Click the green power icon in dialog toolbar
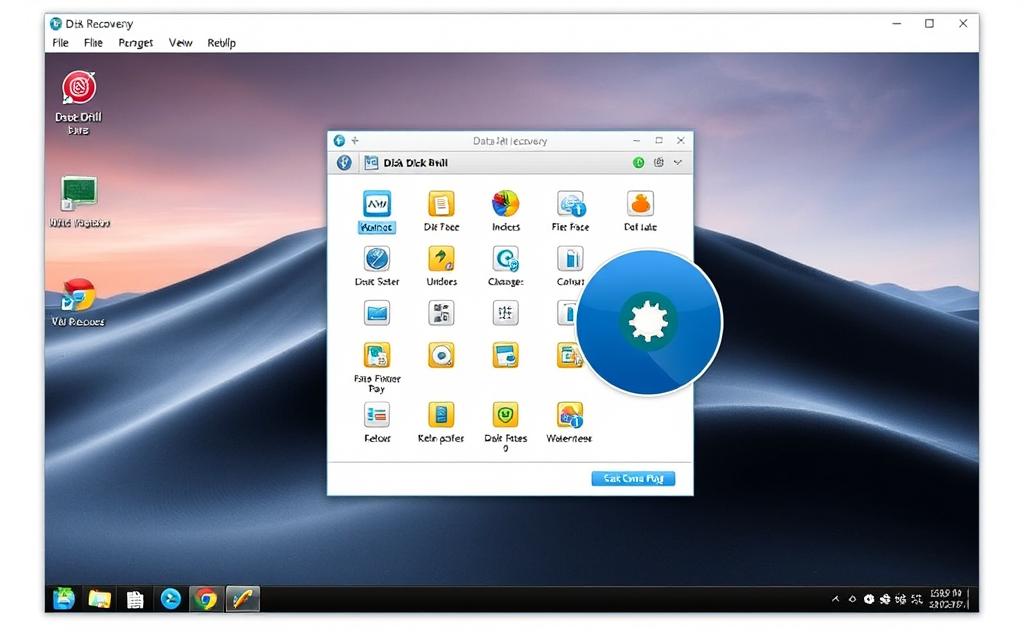The image size is (1024, 640). 638,163
